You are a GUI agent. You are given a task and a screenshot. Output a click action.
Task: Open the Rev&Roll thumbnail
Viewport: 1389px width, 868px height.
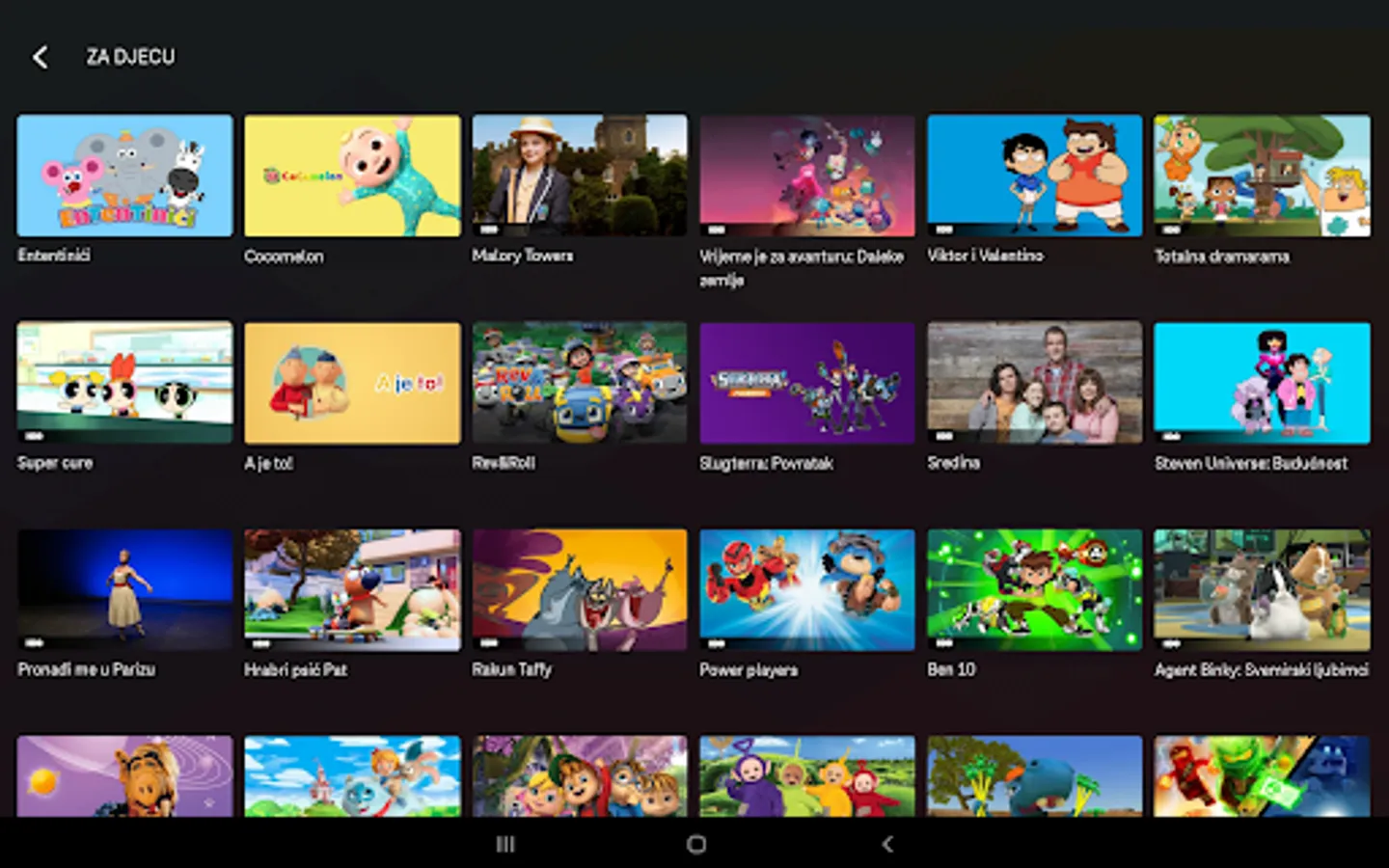point(580,383)
